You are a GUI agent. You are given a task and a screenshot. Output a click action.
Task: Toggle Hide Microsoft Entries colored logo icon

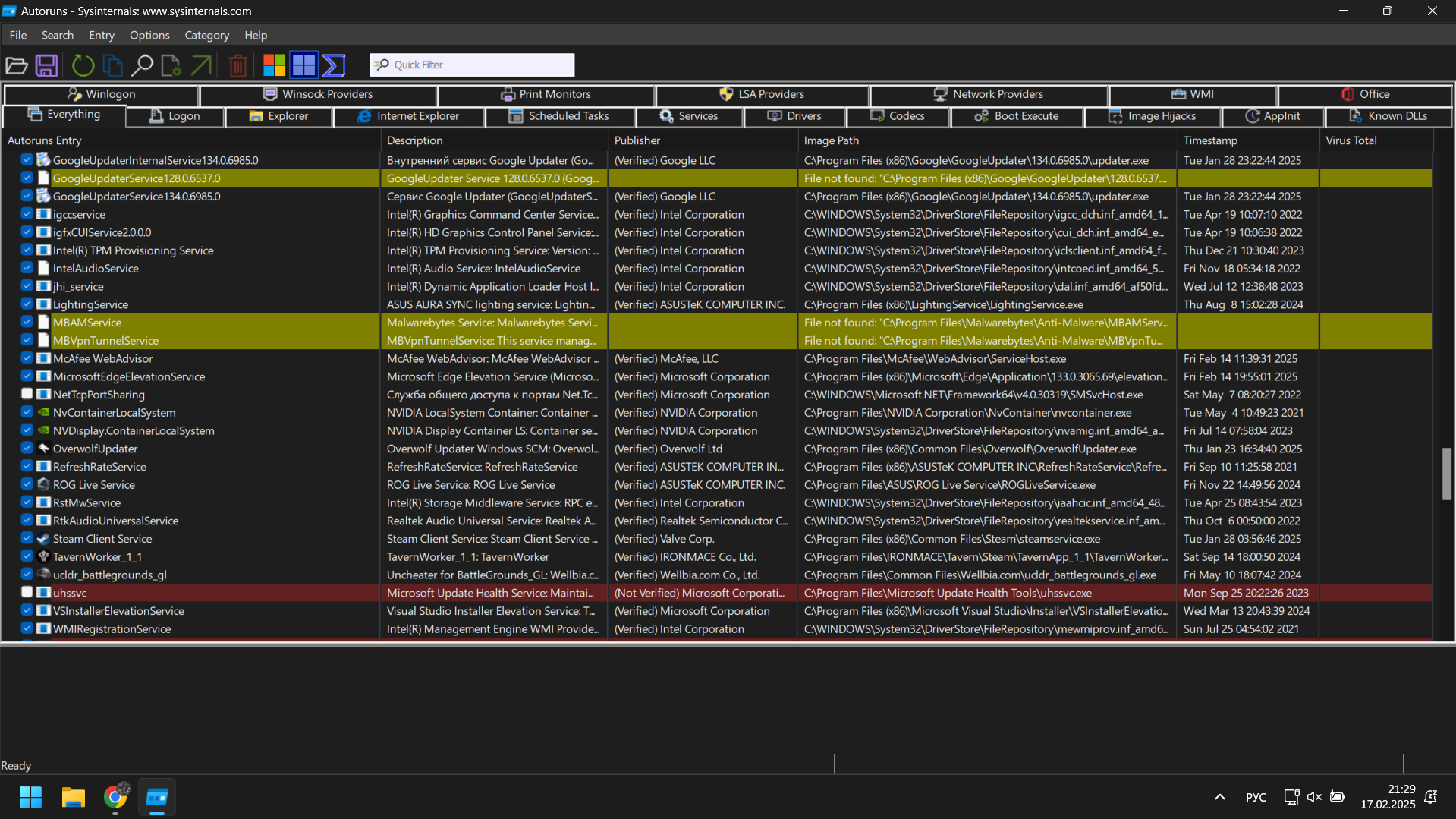pyautogui.click(x=274, y=65)
